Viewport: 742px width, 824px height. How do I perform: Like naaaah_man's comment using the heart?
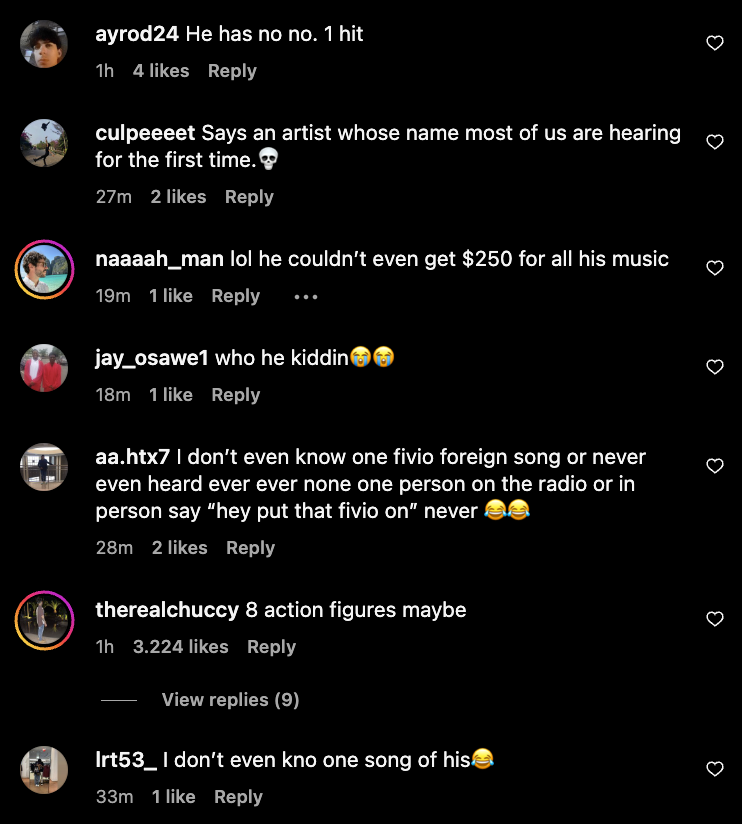coord(715,268)
